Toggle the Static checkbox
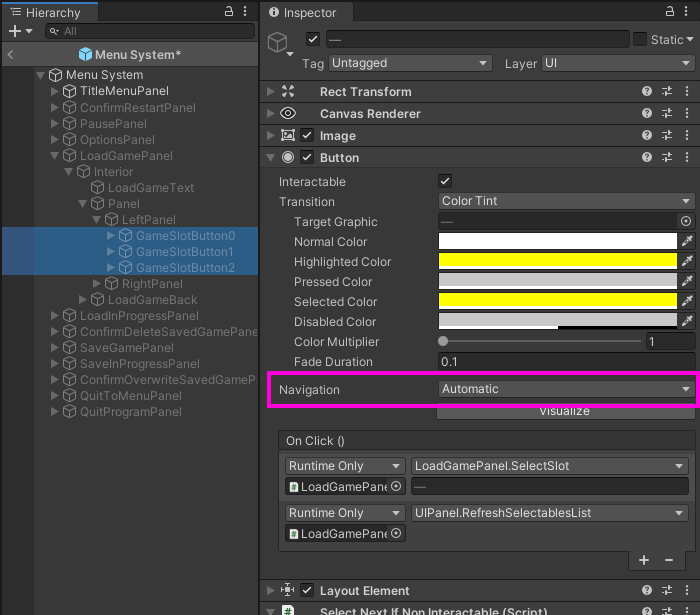This screenshot has height=615, width=700. click(x=640, y=39)
